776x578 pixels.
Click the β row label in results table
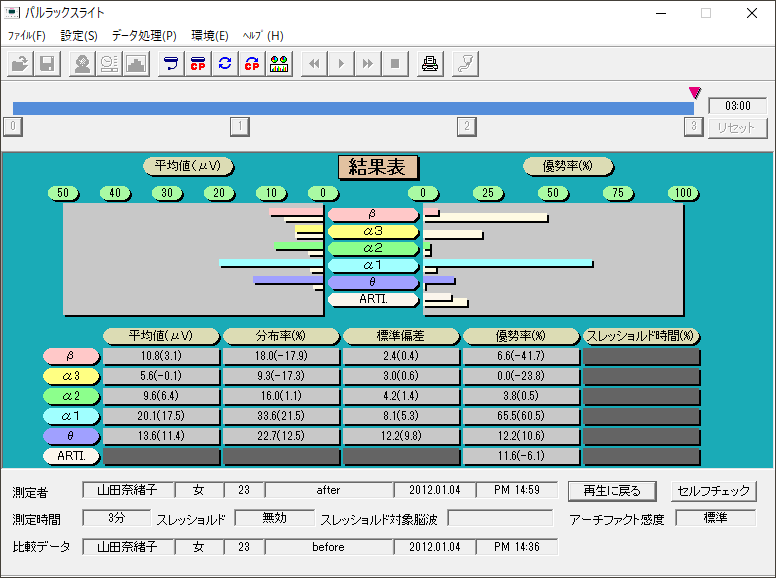(71, 356)
